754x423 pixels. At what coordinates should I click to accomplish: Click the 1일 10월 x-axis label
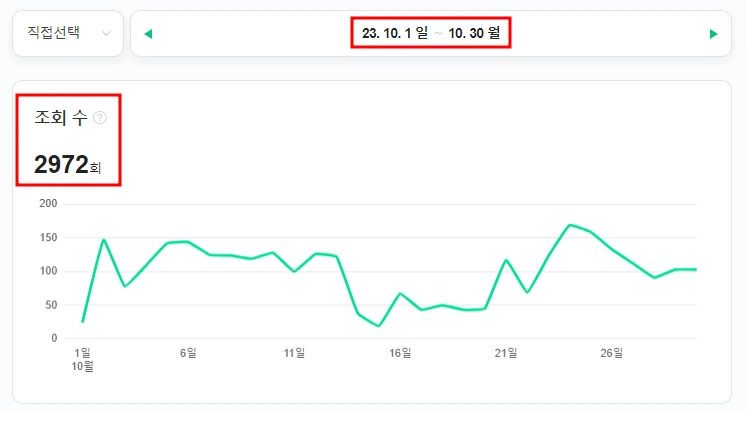83,360
